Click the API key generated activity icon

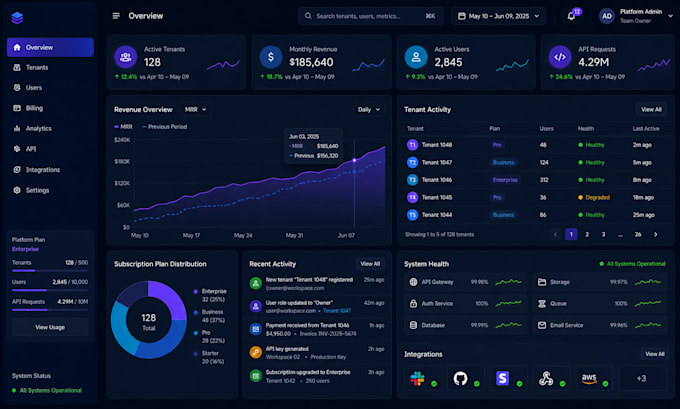coord(255,352)
